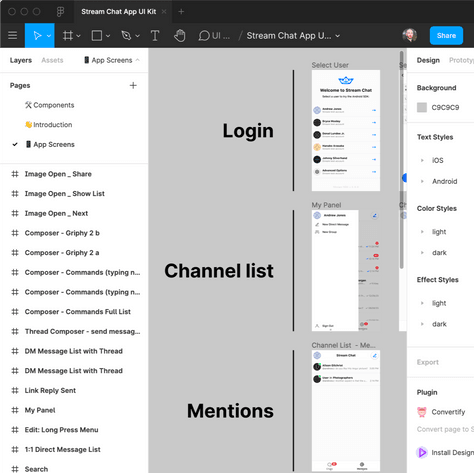Select the Select User frame thumbnail
This screenshot has height=473, width=474.
coord(346,130)
